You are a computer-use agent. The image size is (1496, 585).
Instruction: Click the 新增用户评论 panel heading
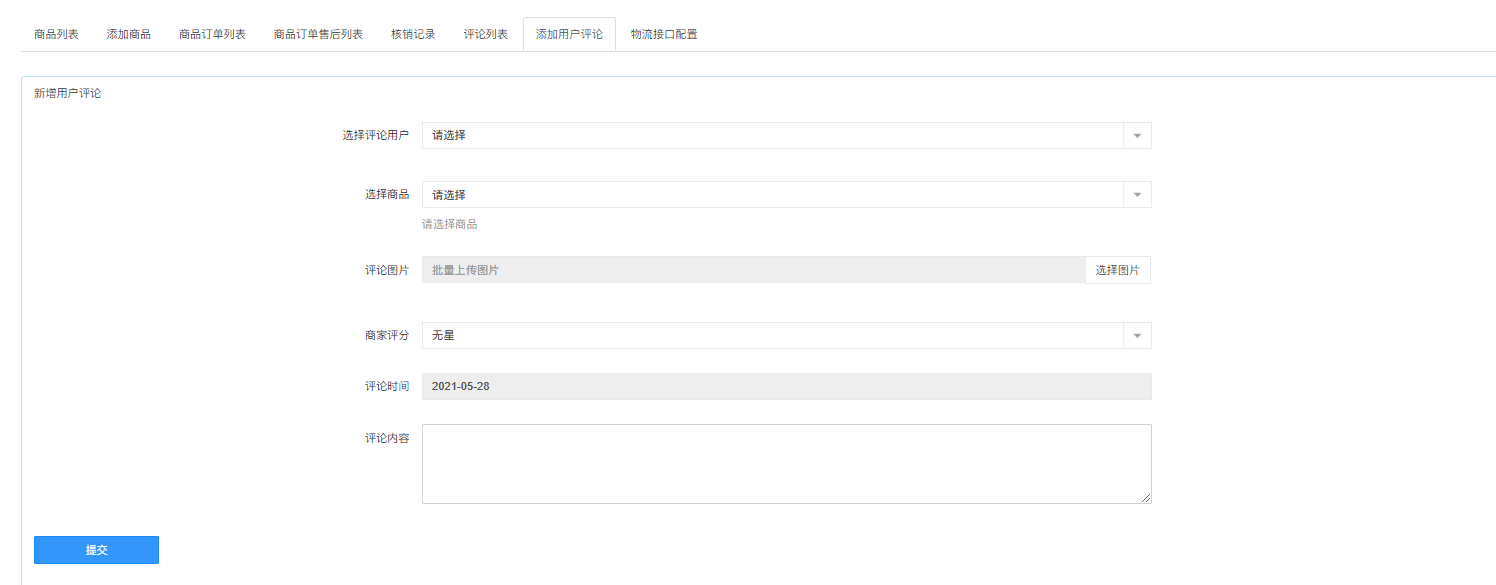pyautogui.click(x=67, y=93)
